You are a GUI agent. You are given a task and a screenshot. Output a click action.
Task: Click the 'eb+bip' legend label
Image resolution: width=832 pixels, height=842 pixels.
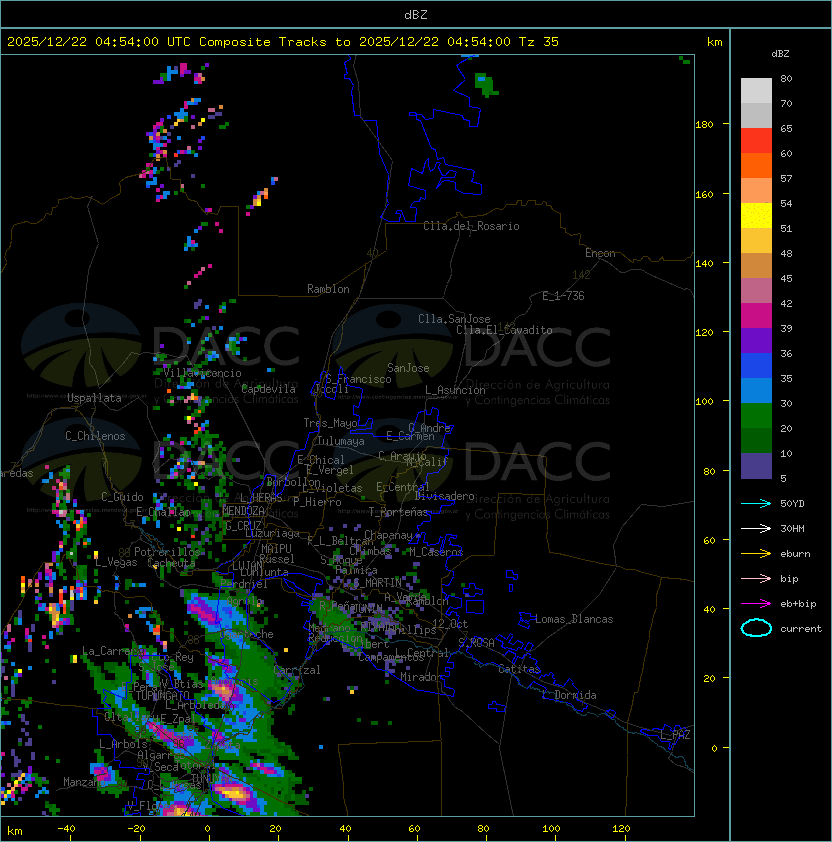[798, 604]
